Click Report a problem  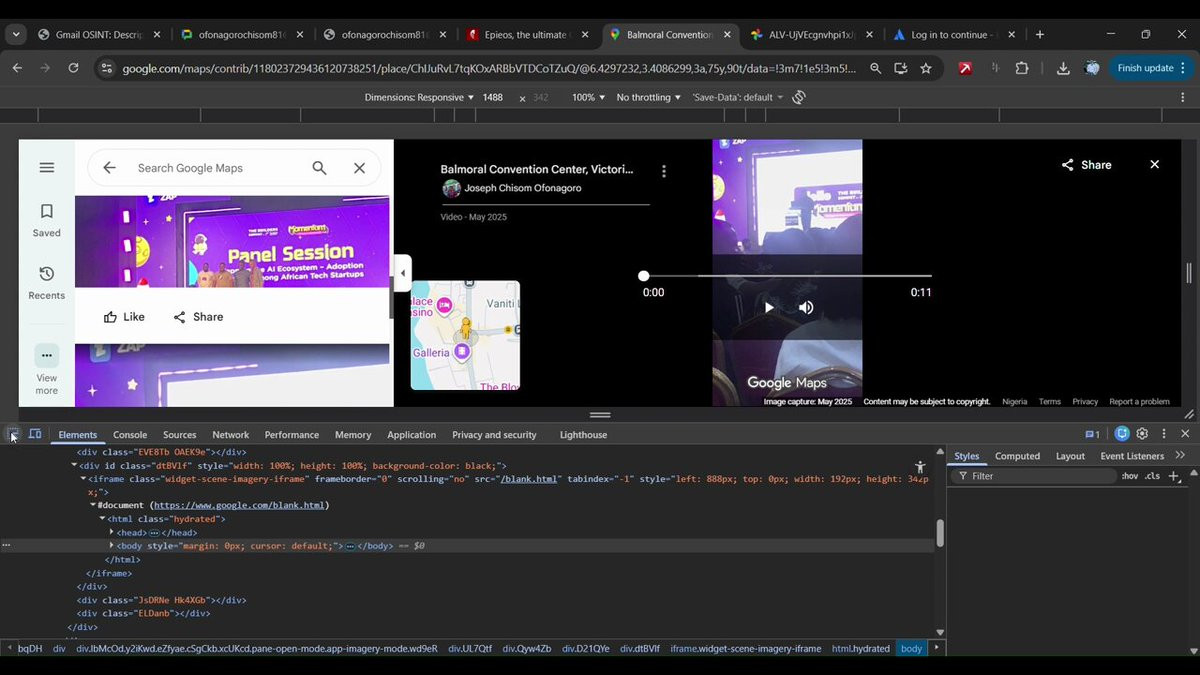pyautogui.click(x=1139, y=401)
